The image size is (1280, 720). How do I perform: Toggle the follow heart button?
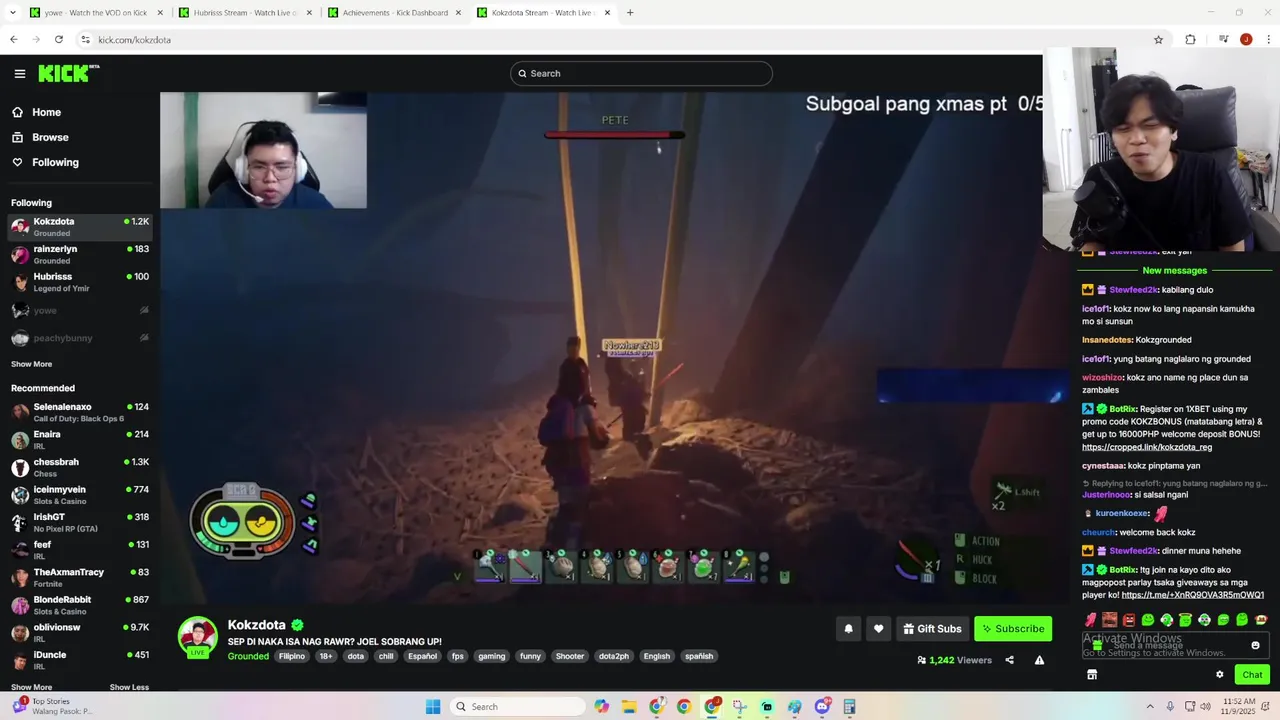[x=879, y=628]
